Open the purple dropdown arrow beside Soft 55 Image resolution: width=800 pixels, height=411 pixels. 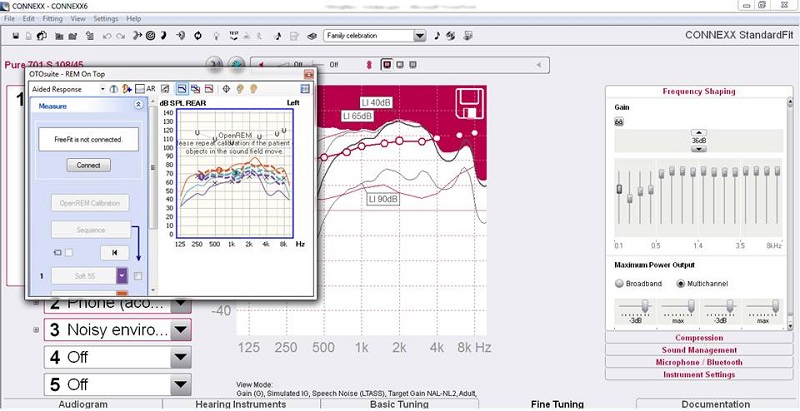point(122,276)
